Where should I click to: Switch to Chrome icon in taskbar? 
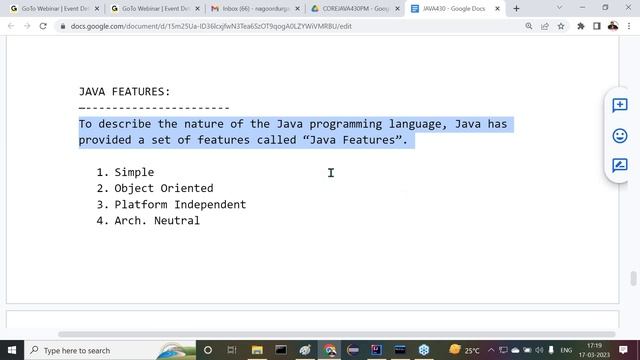(x=329, y=350)
